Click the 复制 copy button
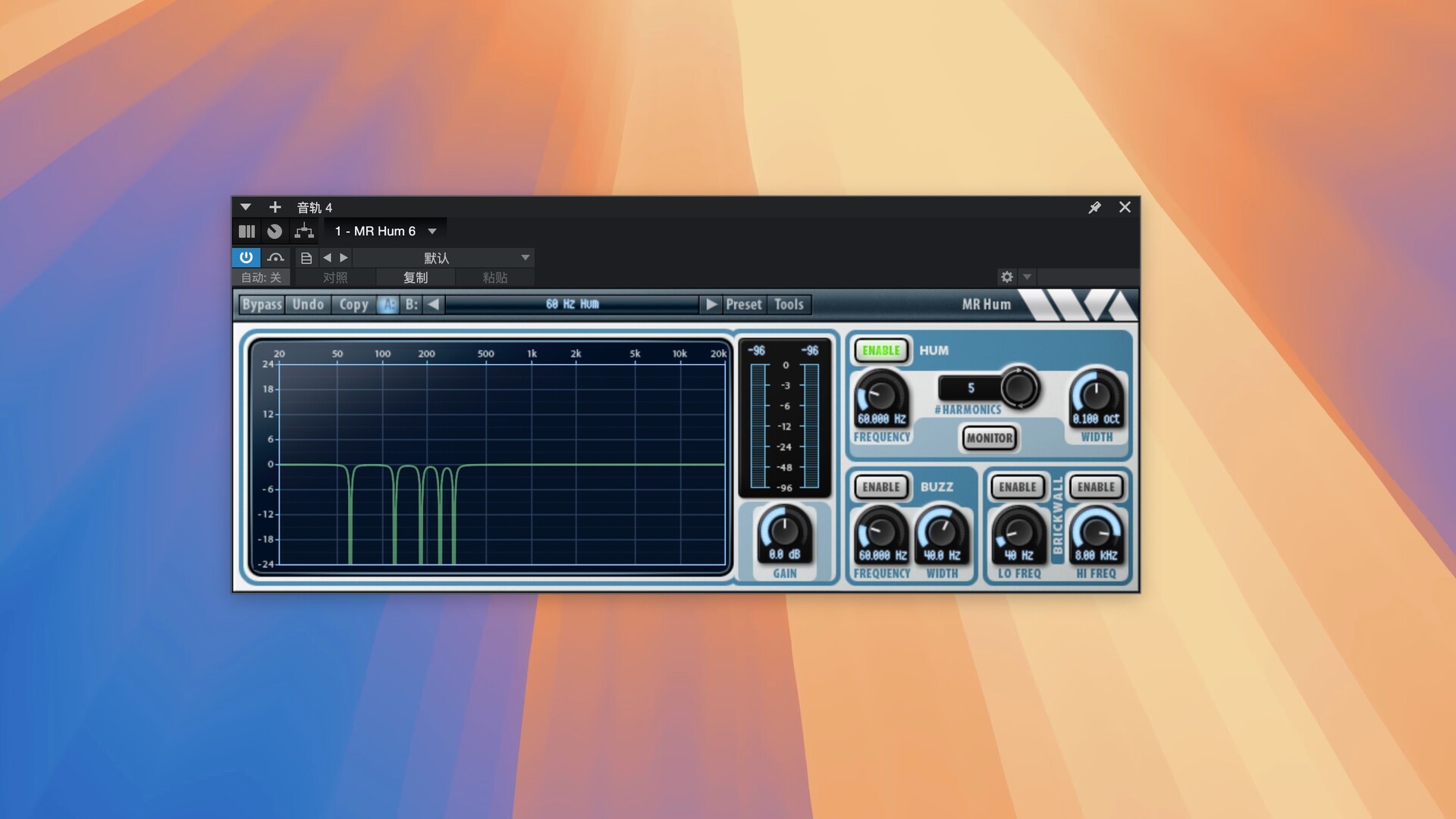 click(x=416, y=278)
